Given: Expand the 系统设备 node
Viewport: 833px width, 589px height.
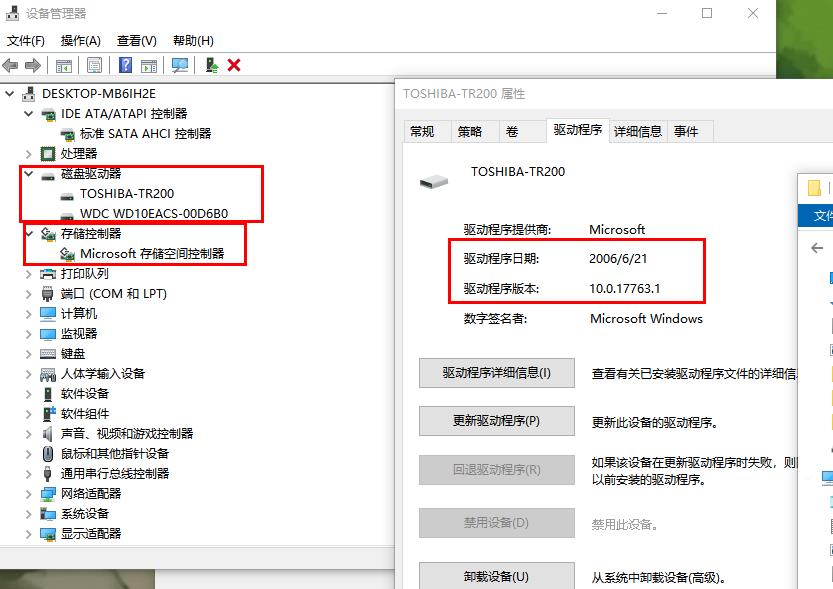Looking at the screenshot, I should 29,514.
